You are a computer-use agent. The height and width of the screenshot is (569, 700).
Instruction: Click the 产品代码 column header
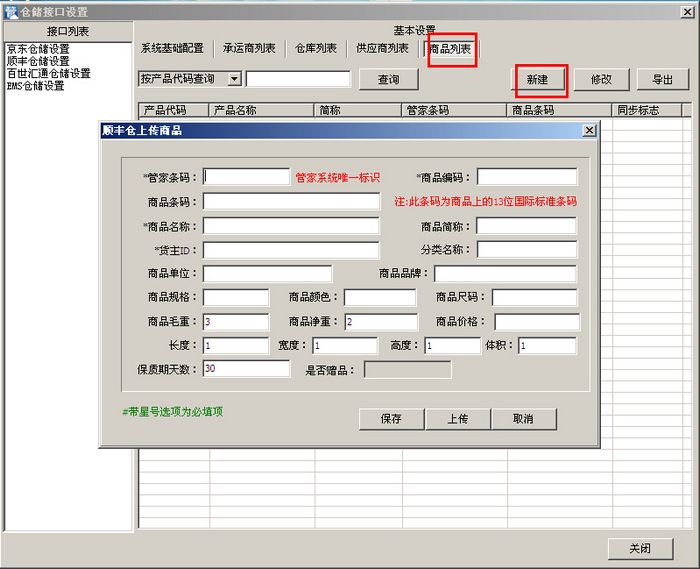174,110
